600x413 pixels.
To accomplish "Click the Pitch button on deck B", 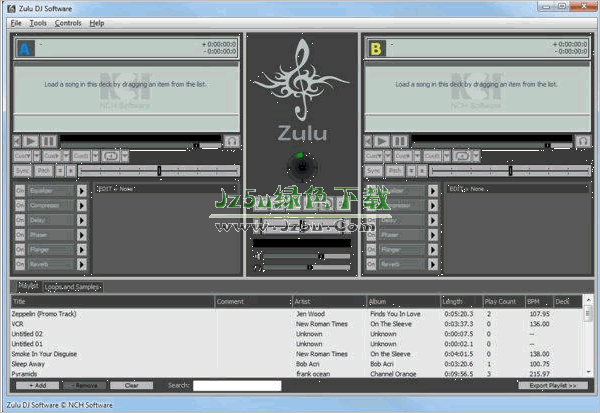I will pyautogui.click(x=395, y=171).
